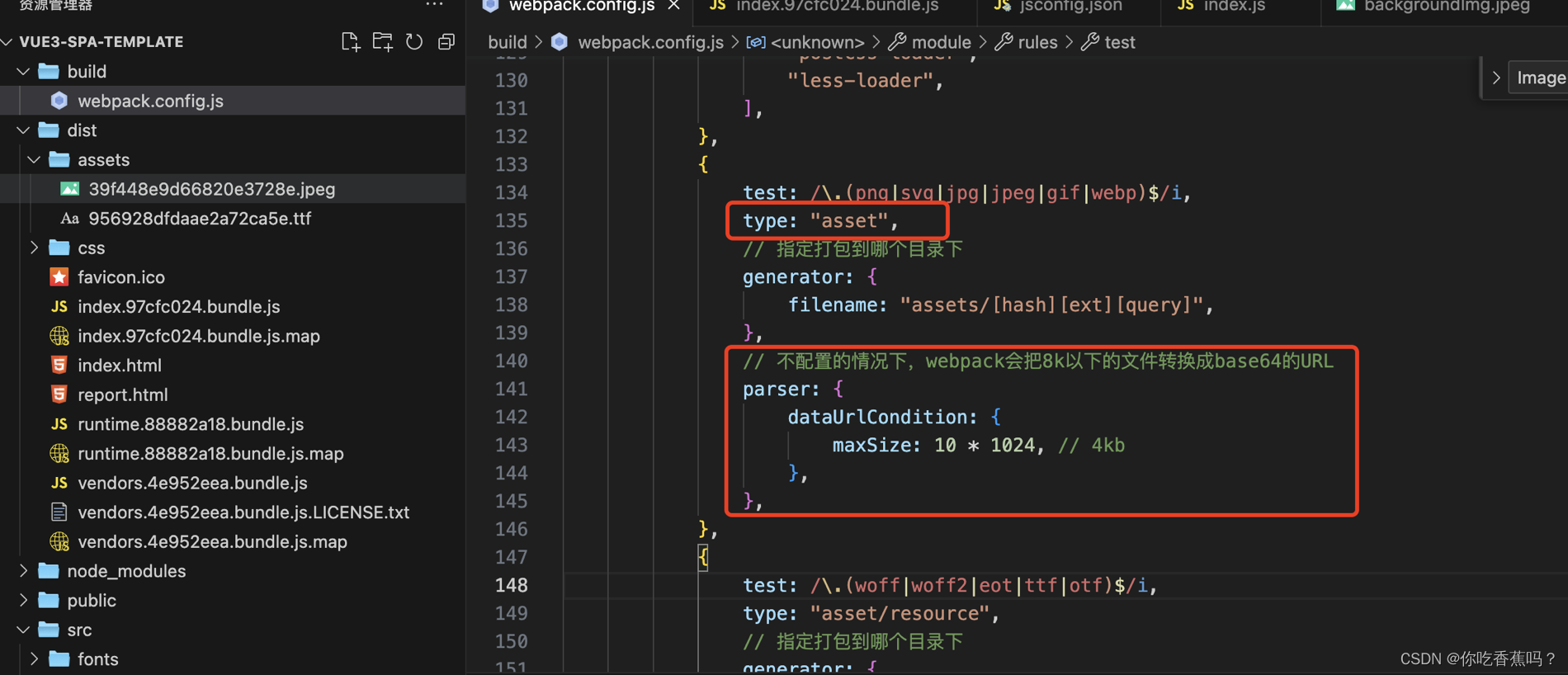The width and height of the screenshot is (1568, 675).
Task: Collapse all folders in explorer
Action: click(x=446, y=42)
